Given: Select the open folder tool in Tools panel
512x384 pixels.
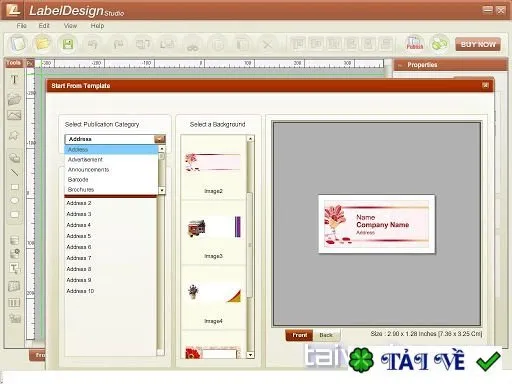Looking at the screenshot, I should pyautogui.click(x=14, y=99).
